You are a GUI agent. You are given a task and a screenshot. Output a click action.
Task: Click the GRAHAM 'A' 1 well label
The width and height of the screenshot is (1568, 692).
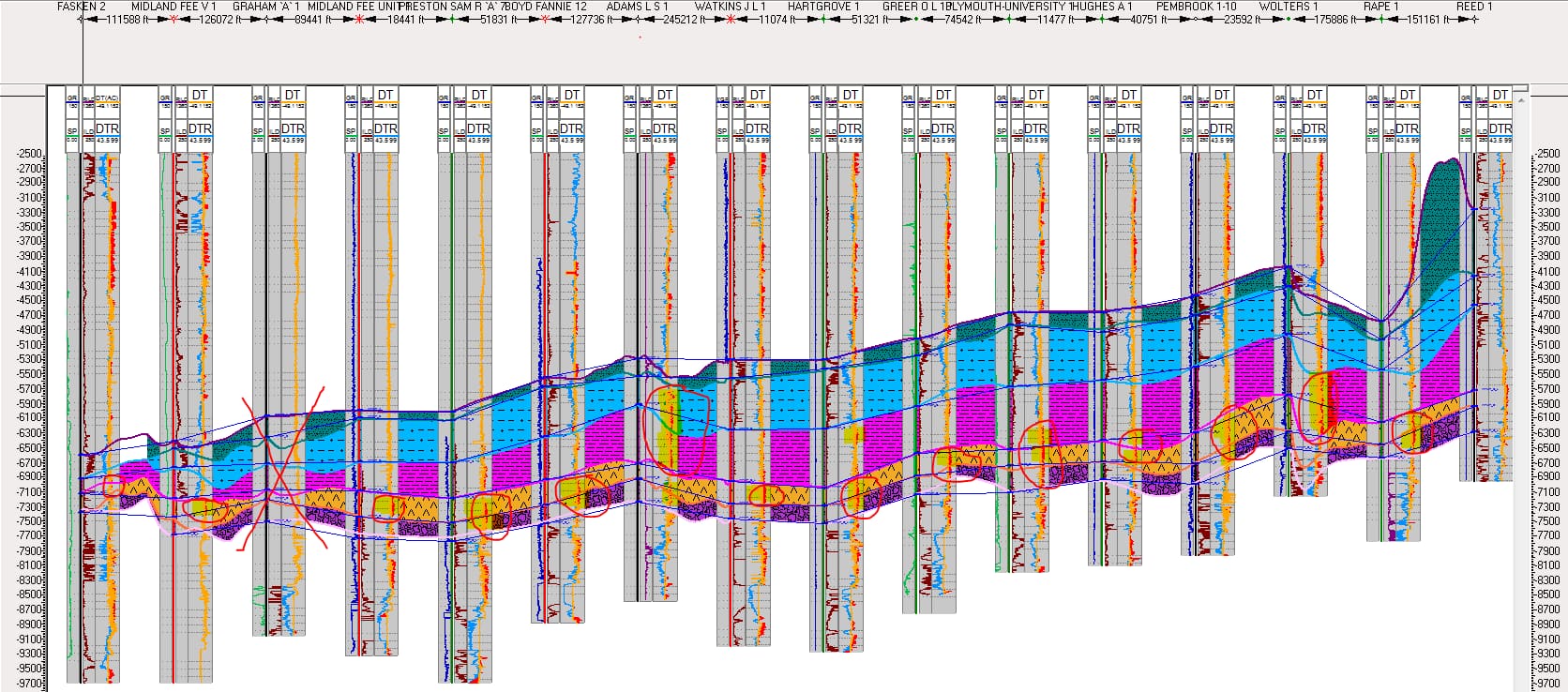point(266,7)
